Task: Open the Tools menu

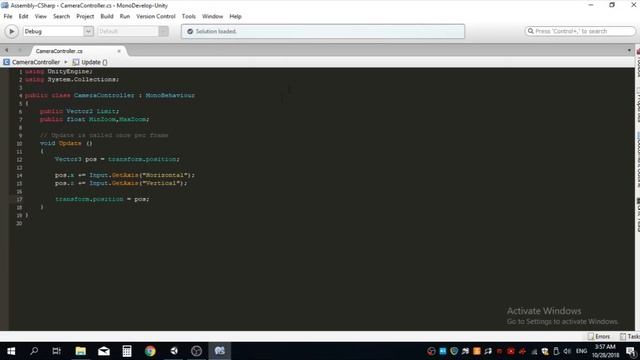Action: (189, 16)
